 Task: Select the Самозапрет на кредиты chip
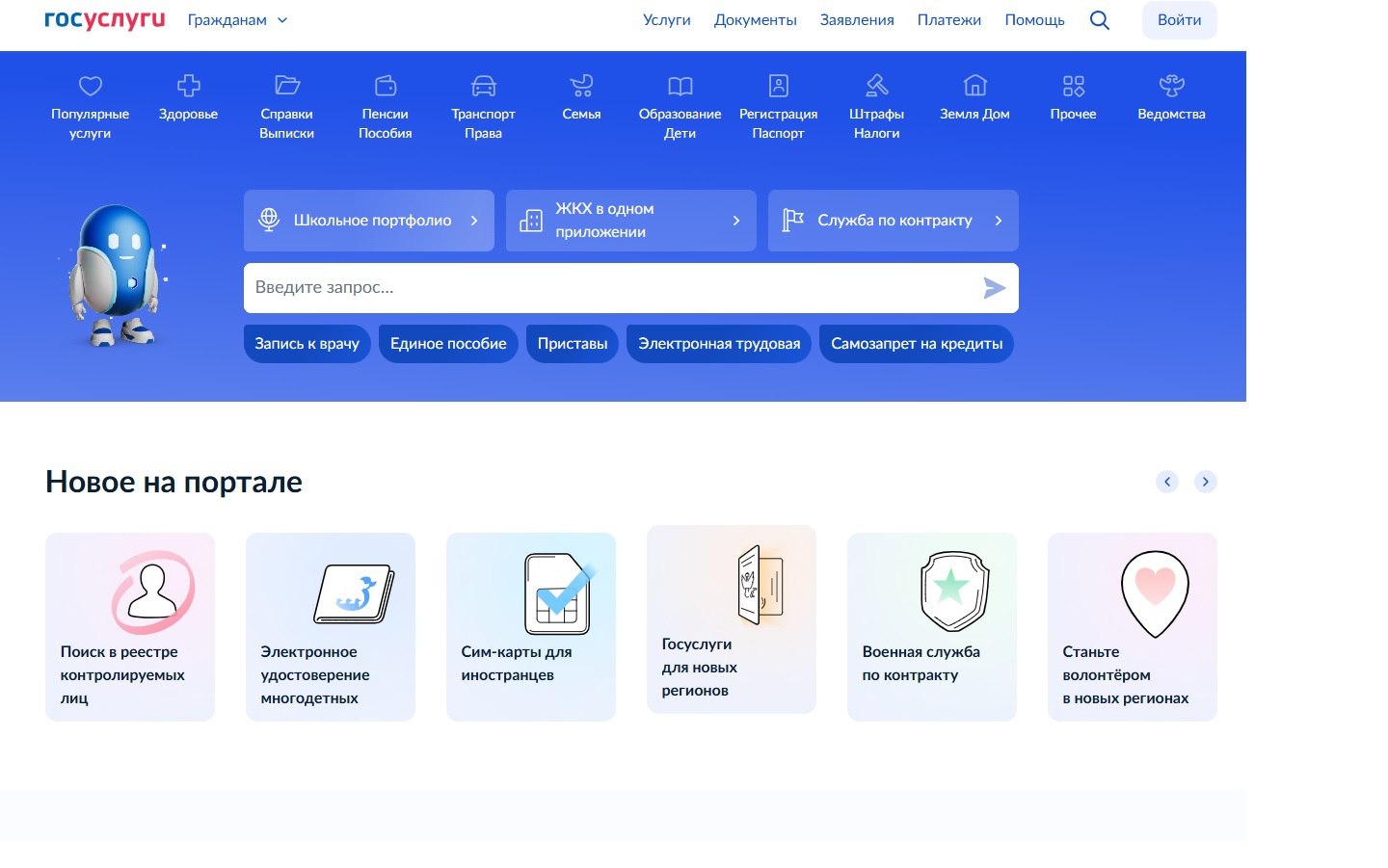pos(917,344)
